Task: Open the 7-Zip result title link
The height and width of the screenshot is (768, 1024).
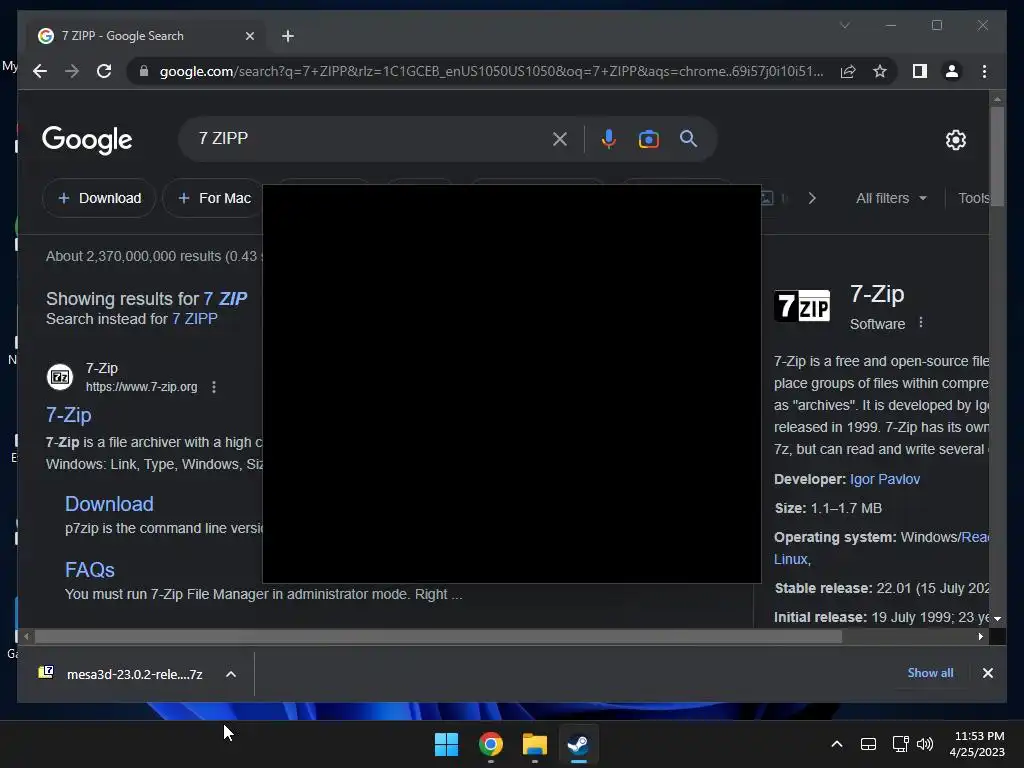Action: [x=69, y=415]
